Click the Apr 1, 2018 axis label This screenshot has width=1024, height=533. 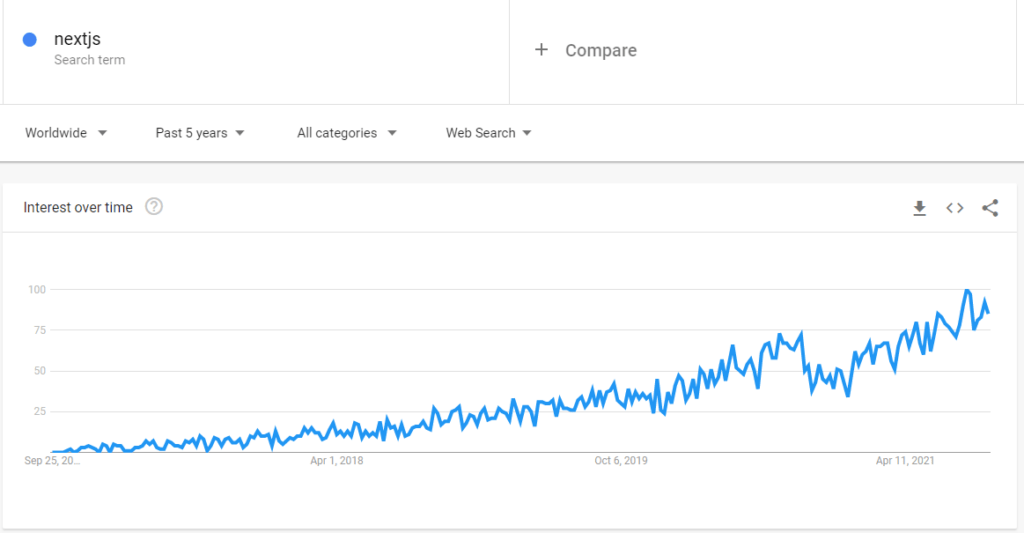pos(336,460)
